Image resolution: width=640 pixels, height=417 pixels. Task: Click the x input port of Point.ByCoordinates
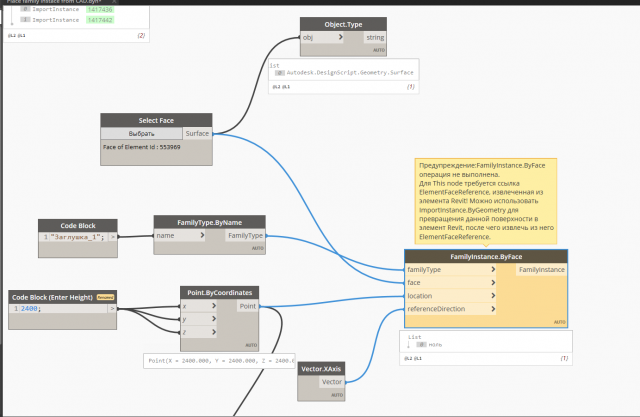tap(199, 306)
